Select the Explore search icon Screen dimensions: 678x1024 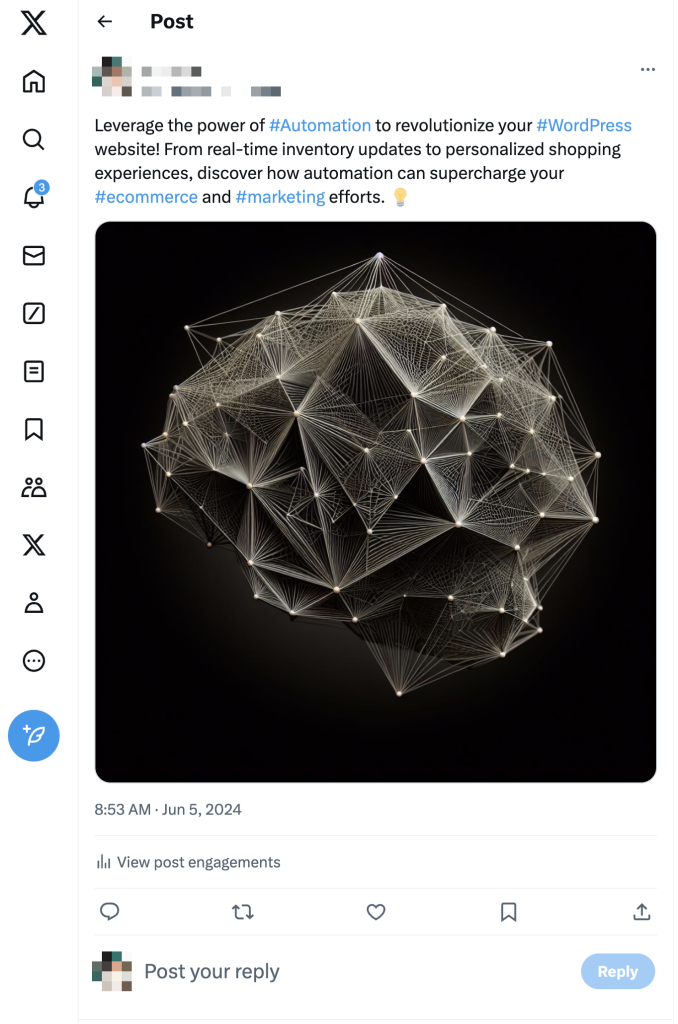[33, 140]
